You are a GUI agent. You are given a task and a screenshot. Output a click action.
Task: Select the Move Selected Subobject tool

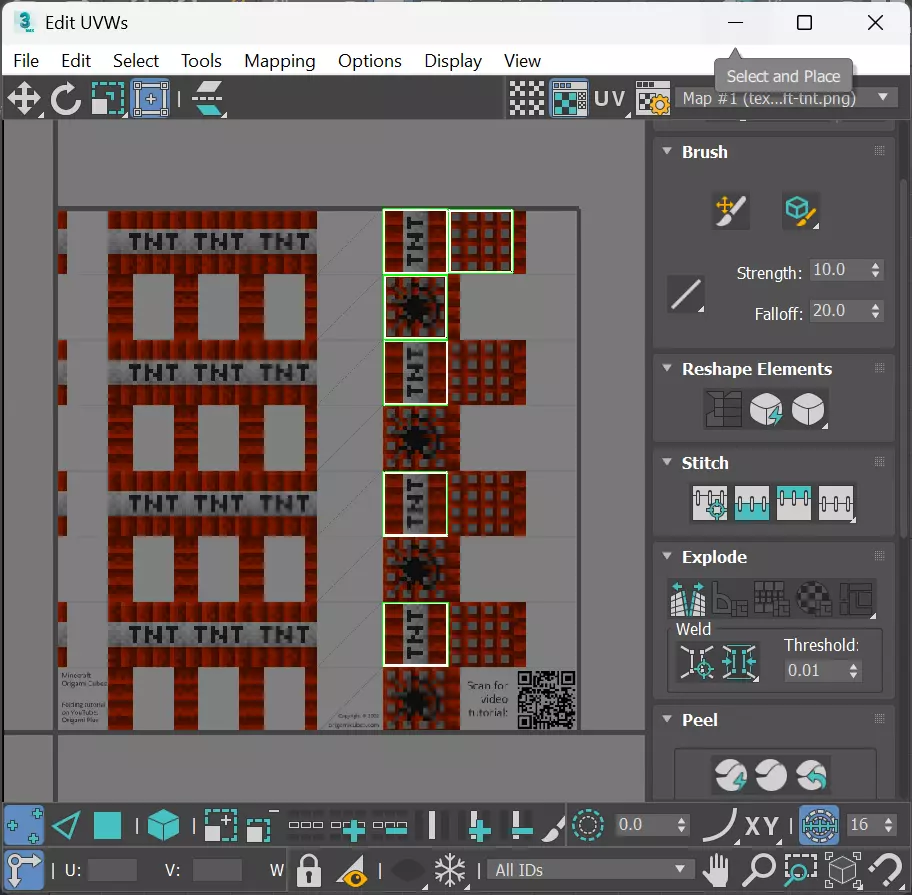[x=24, y=98]
